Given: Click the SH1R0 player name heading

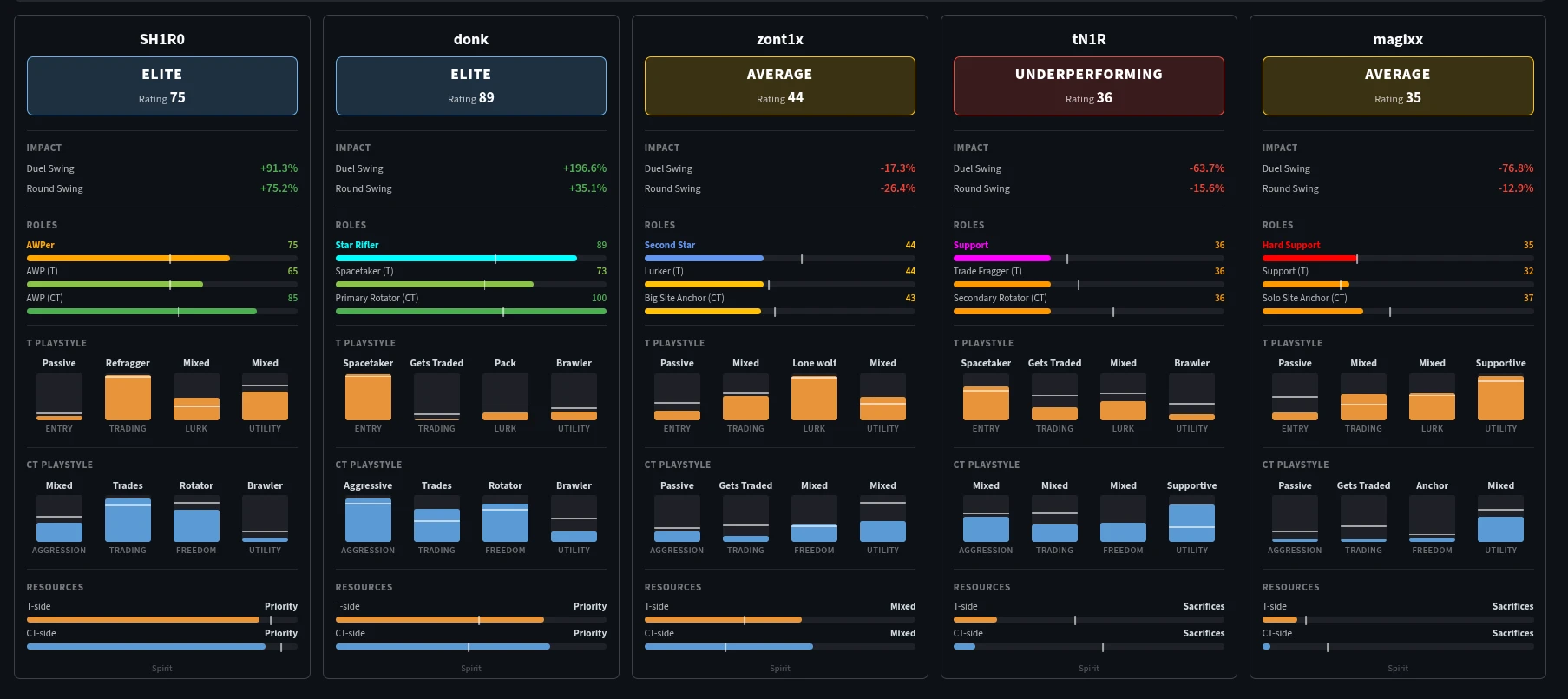Looking at the screenshot, I should pyautogui.click(x=161, y=39).
